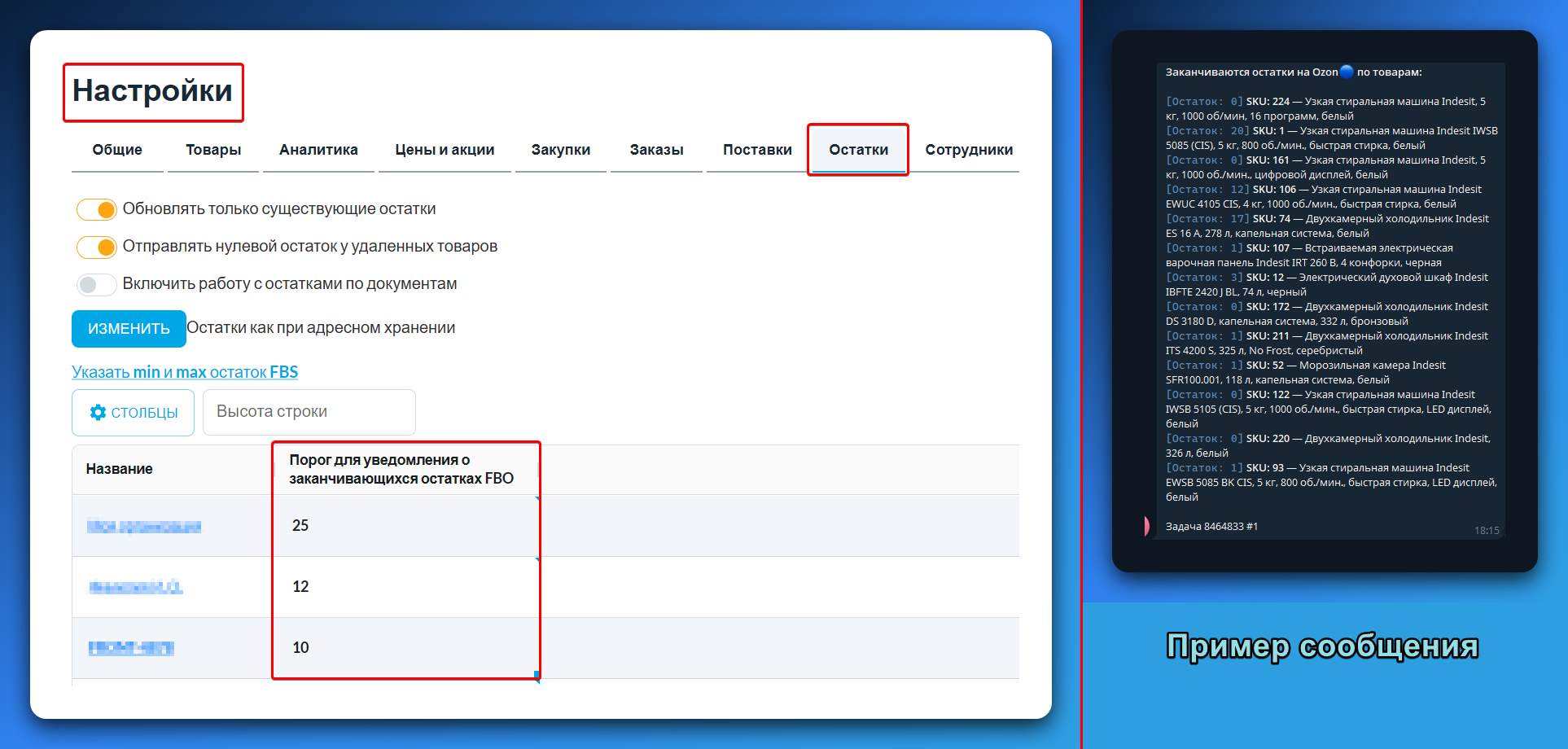Select the FBO threshold cell with value 25
The width and height of the screenshot is (1568, 749).
click(x=405, y=526)
